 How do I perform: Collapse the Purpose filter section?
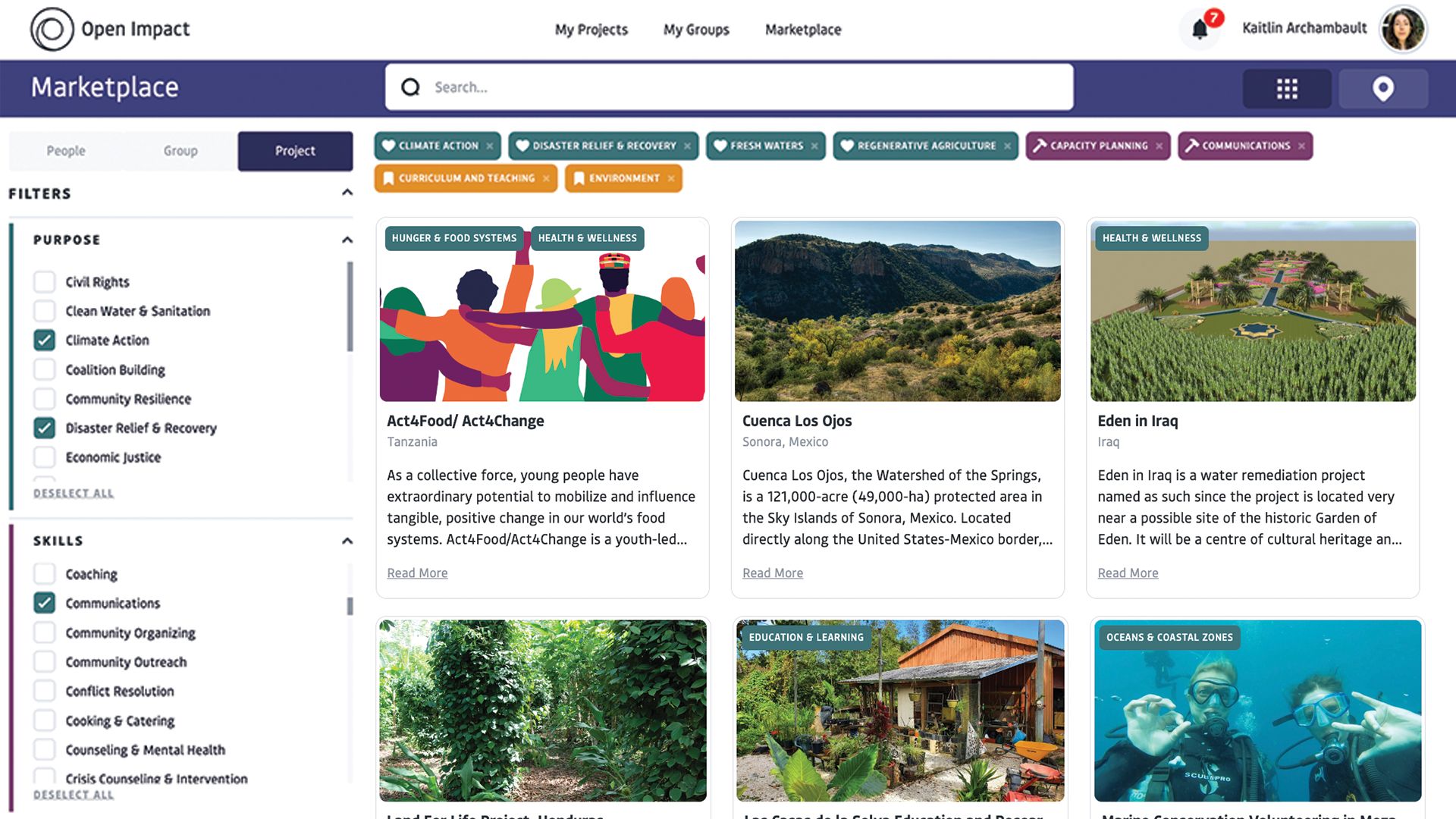(x=346, y=240)
